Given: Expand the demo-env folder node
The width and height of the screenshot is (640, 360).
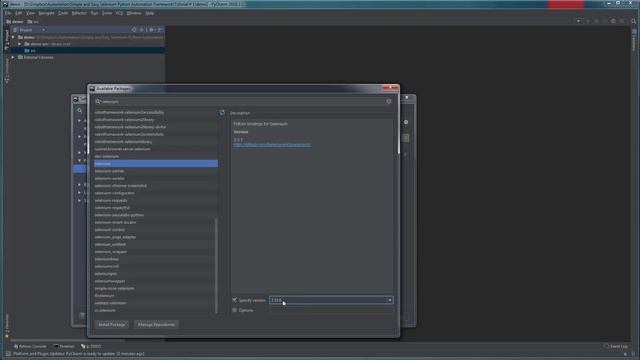Looking at the screenshot, I should tap(20, 44).
